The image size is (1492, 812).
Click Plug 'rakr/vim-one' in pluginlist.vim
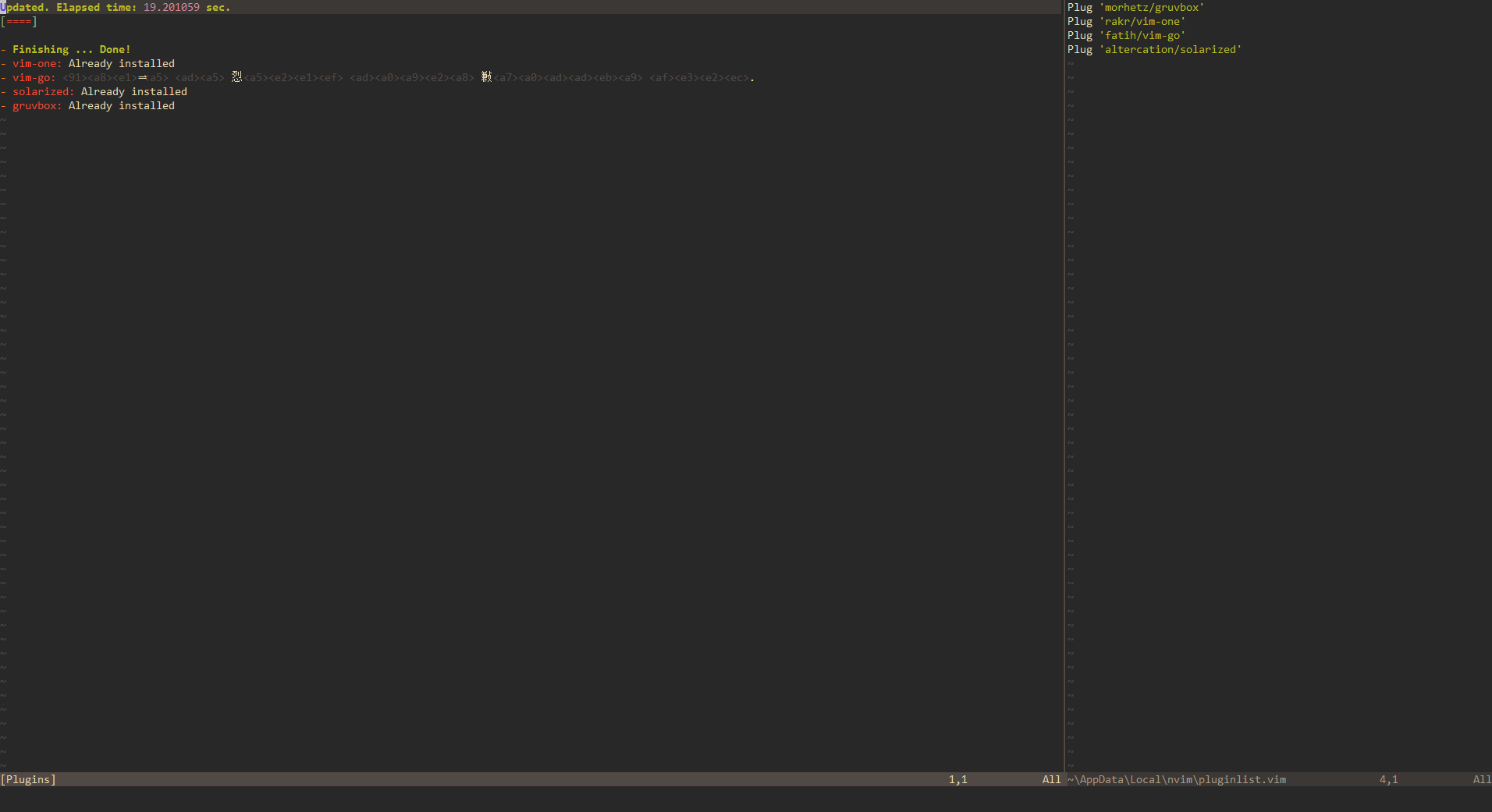[1128, 21]
